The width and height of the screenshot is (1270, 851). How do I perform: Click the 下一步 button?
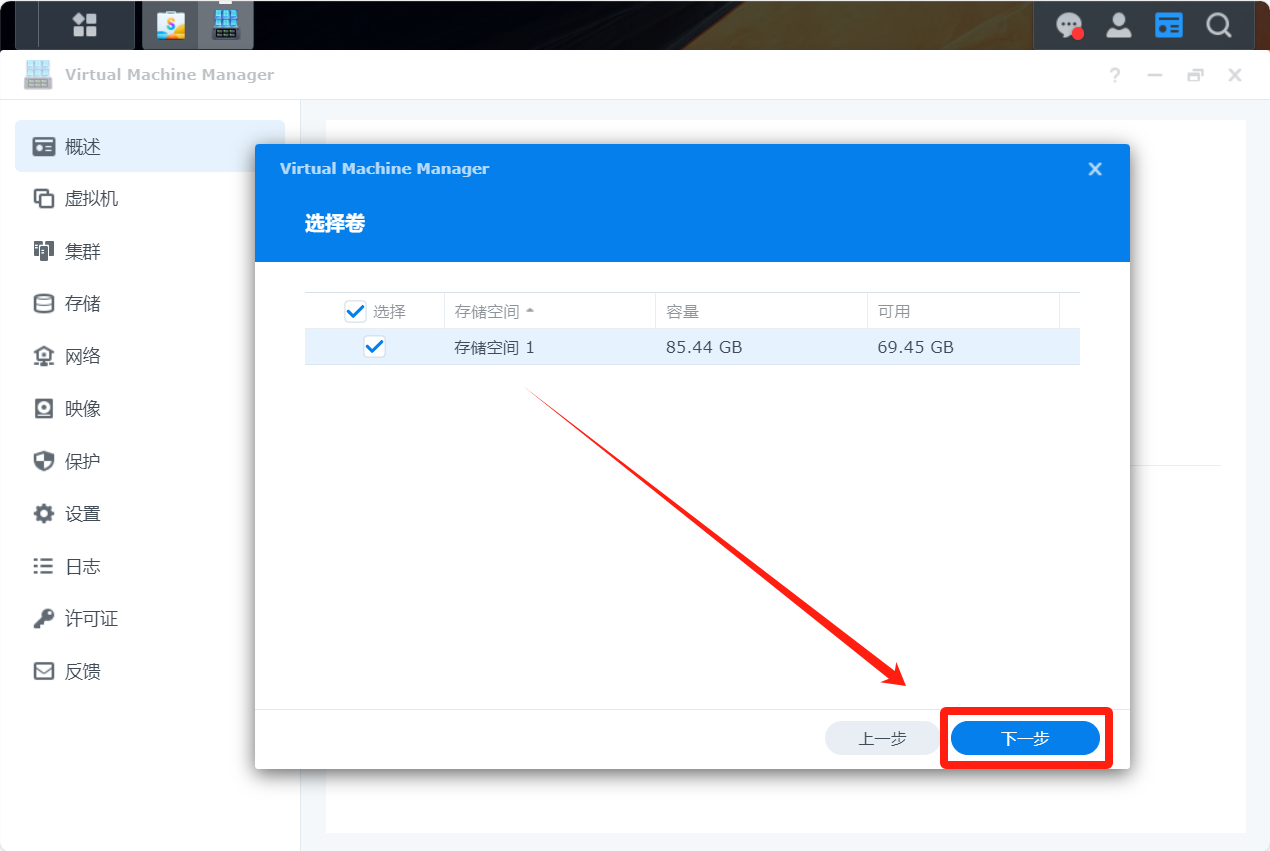[x=1025, y=739]
